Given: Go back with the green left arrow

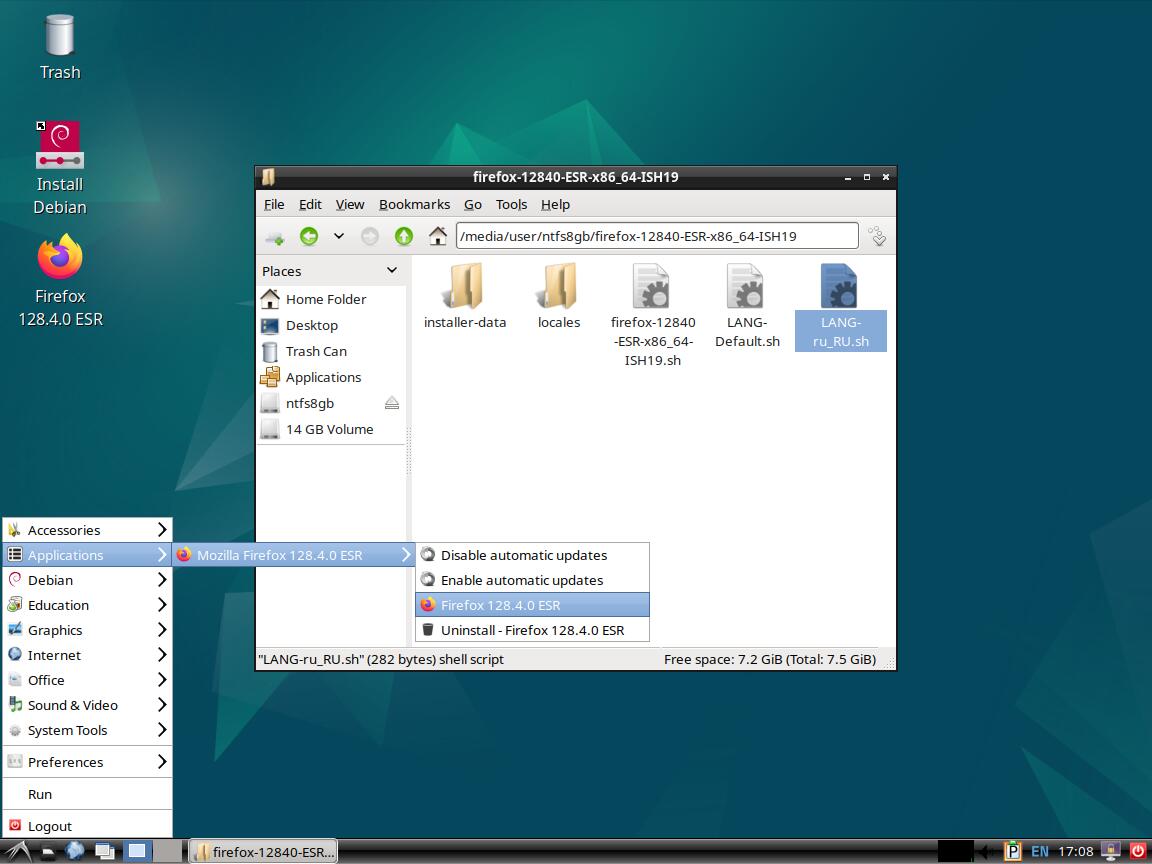Looking at the screenshot, I should (x=309, y=237).
